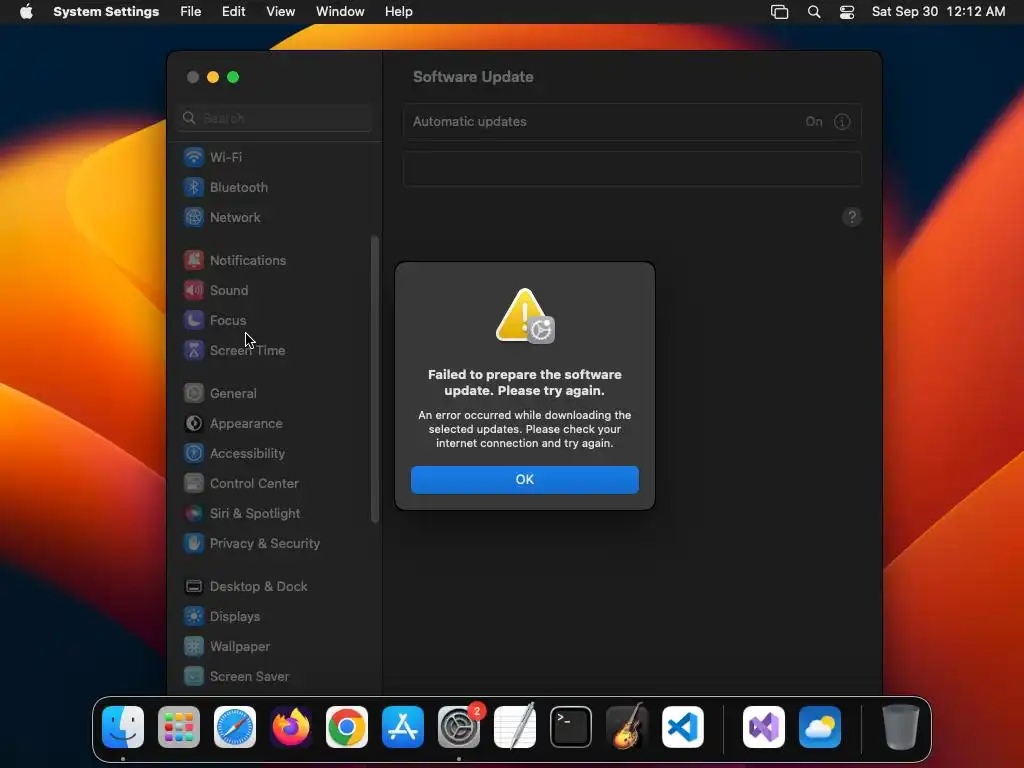Click the green full-screen window button

click(x=233, y=77)
